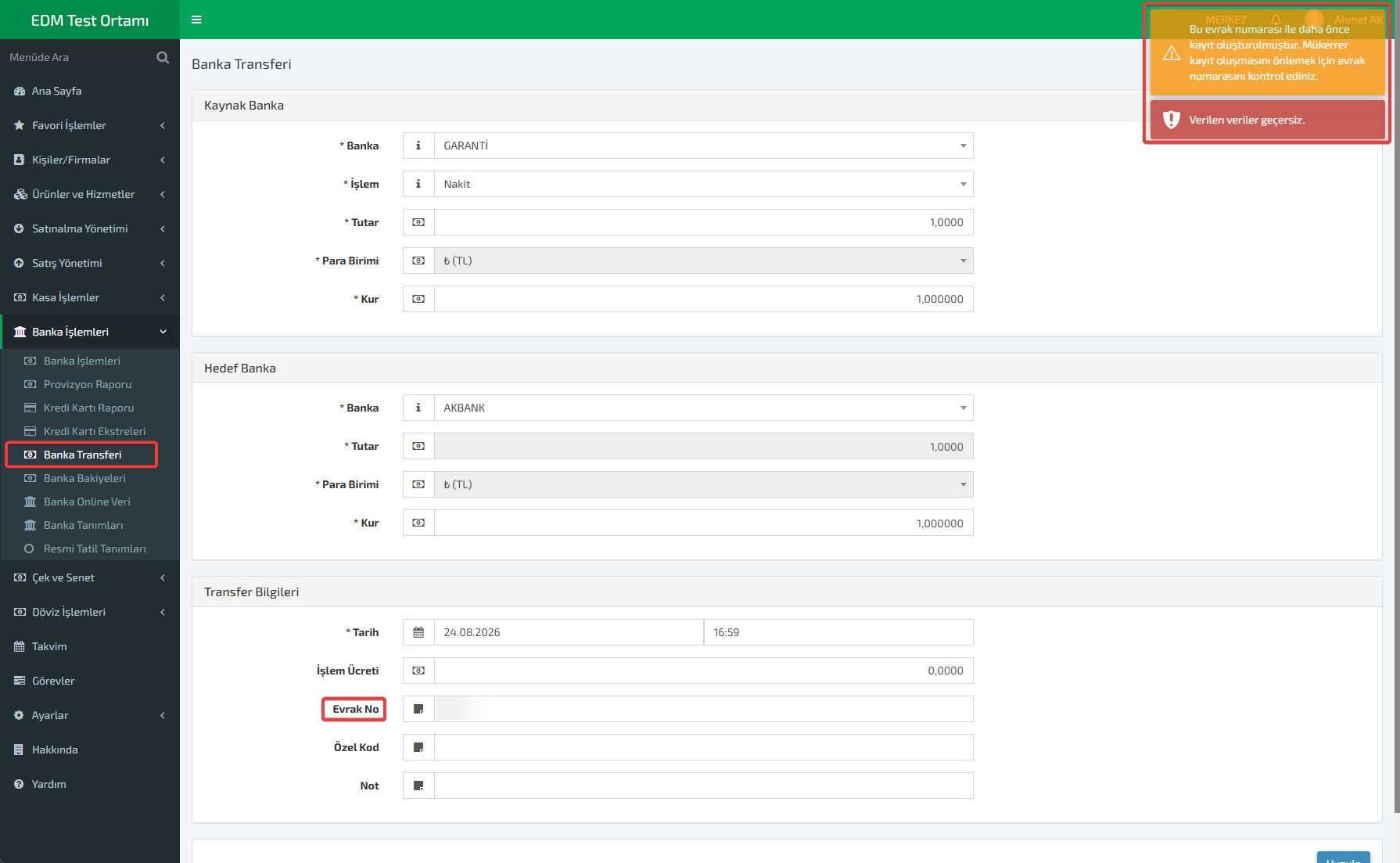This screenshot has height=863, width=1400.
Task: Click money icon beside Hedef Kur
Action: 418,523
